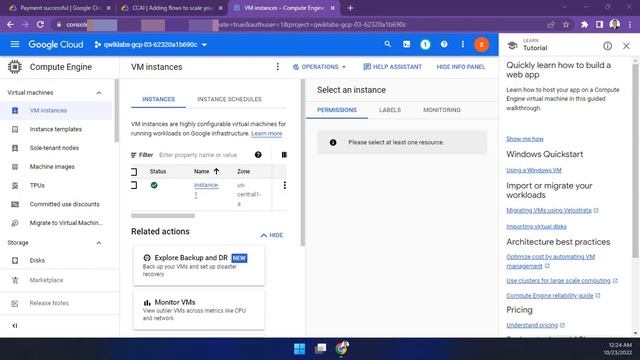Click Help Assistant button
This screenshot has height=360, width=640.
pyautogui.click(x=392, y=67)
